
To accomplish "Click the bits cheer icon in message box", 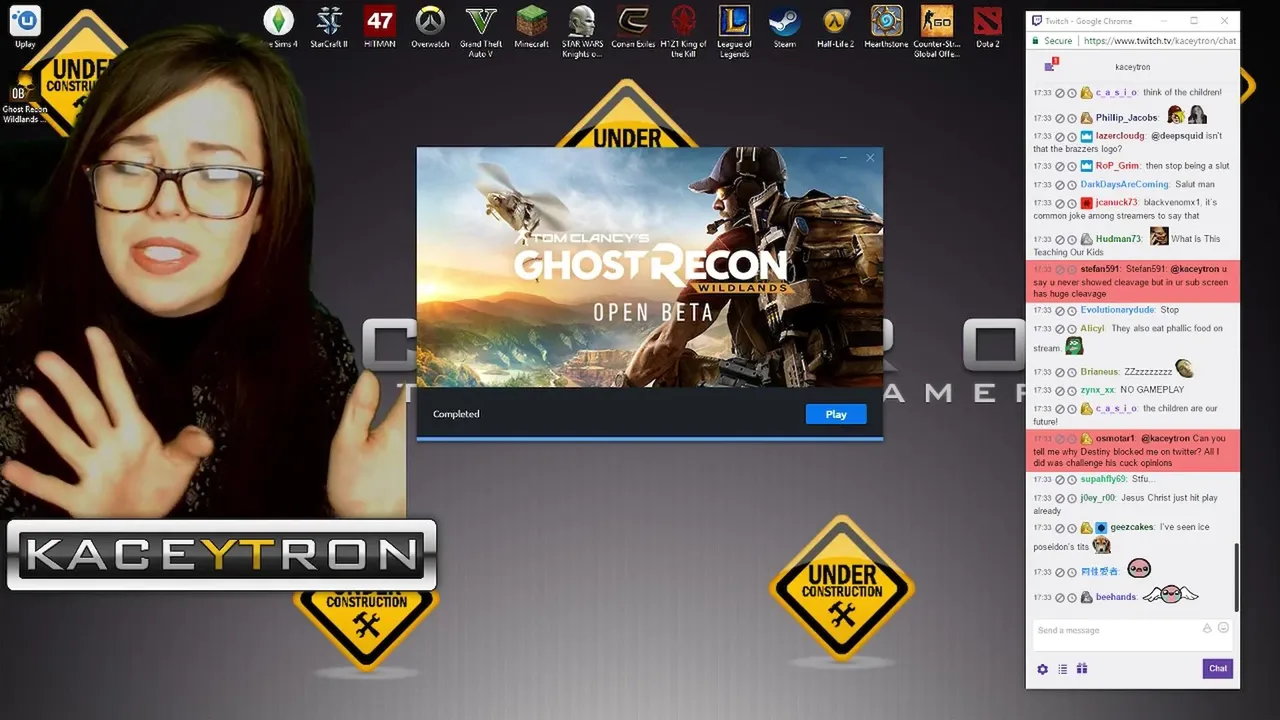I will [x=1207, y=628].
